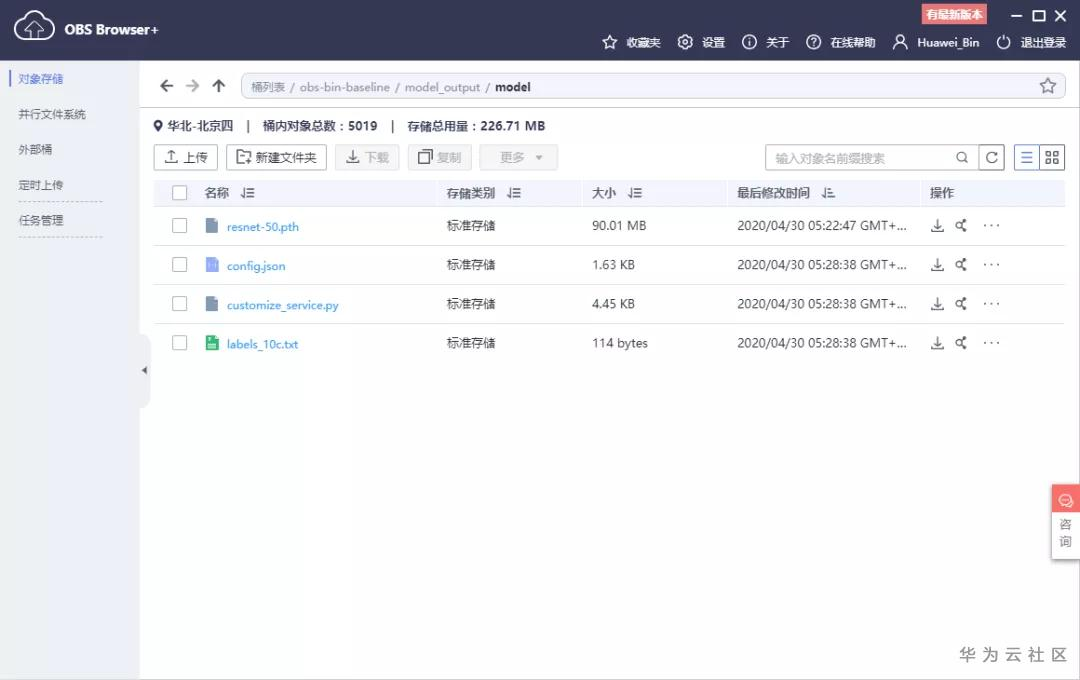The width and height of the screenshot is (1080, 680).
Task: Collapse the left sidebar panel
Action: (x=145, y=371)
